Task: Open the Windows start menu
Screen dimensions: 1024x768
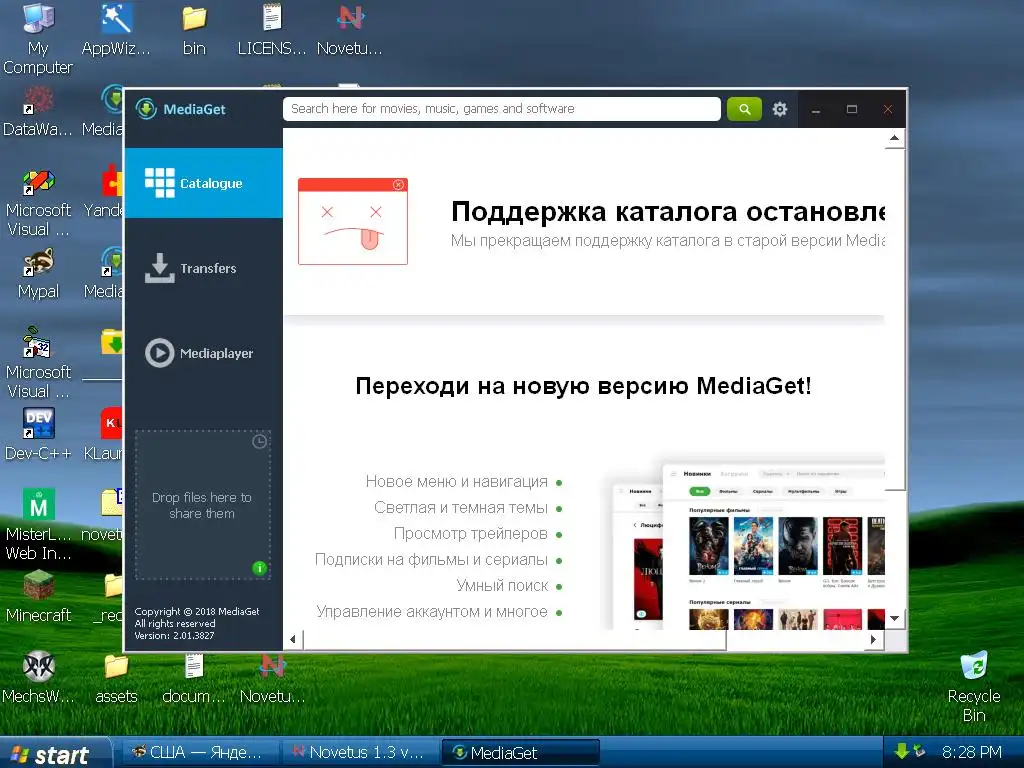Action: 55,753
